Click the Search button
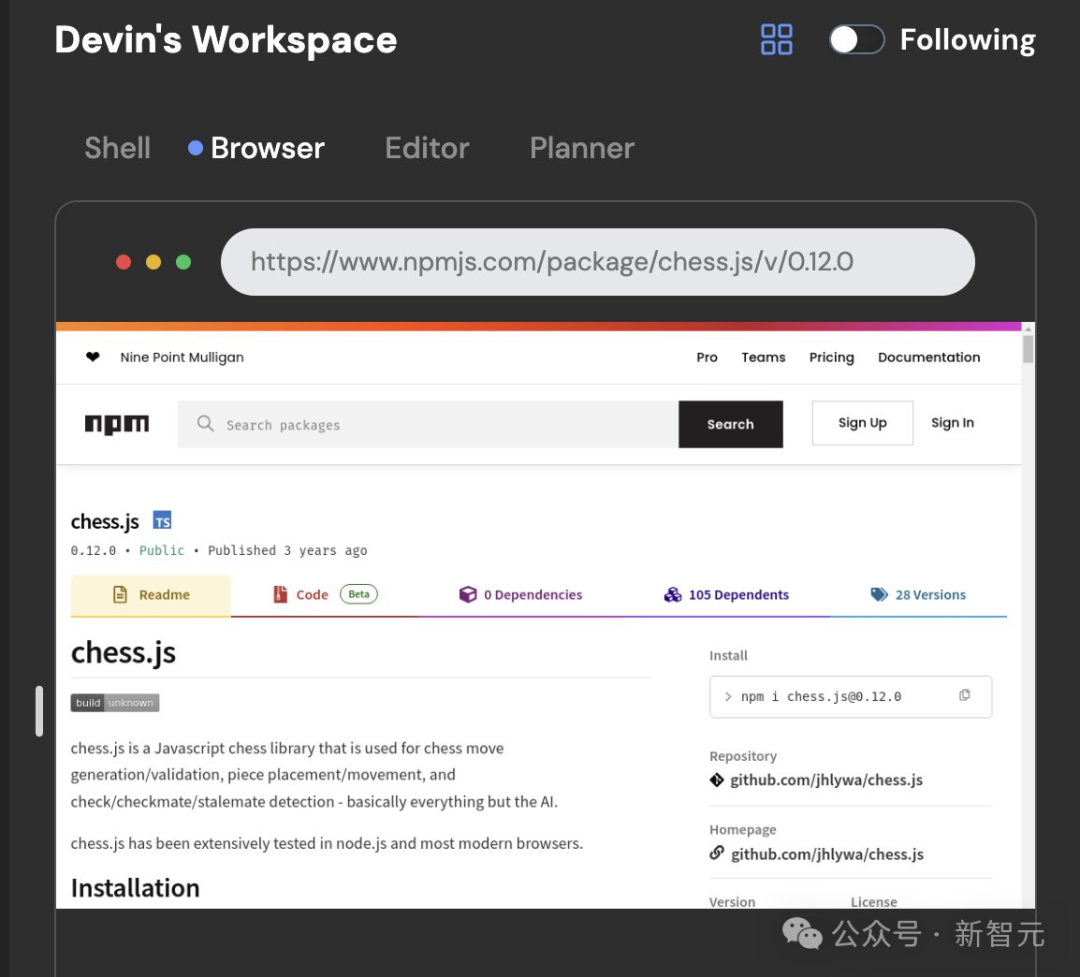 (731, 424)
